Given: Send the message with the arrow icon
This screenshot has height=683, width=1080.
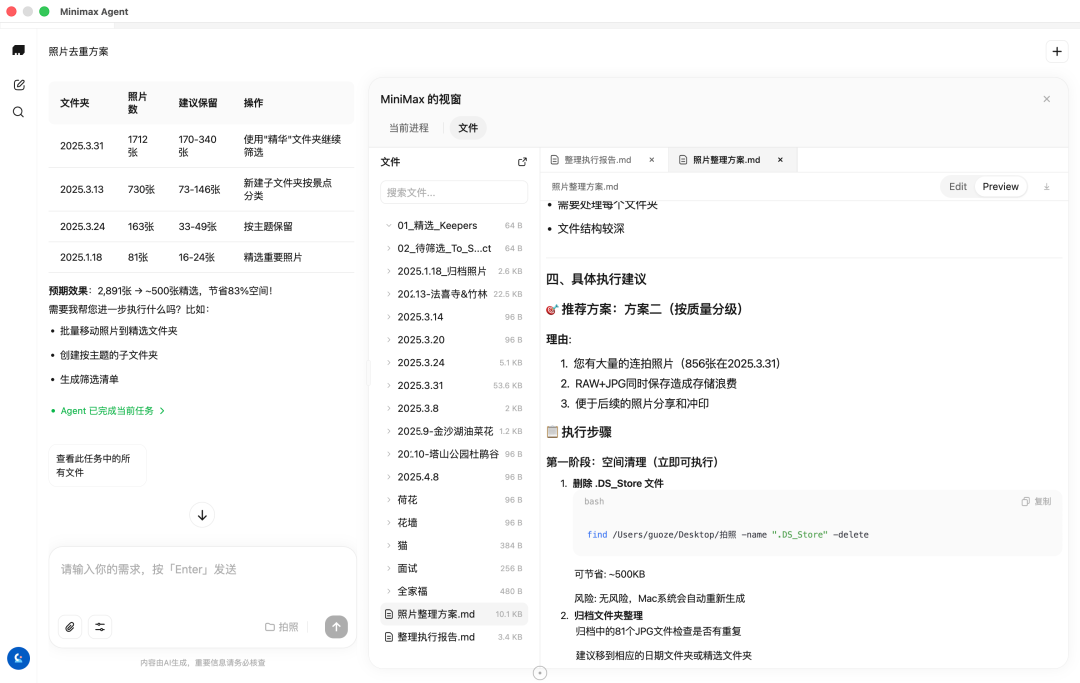Looking at the screenshot, I should (x=336, y=627).
